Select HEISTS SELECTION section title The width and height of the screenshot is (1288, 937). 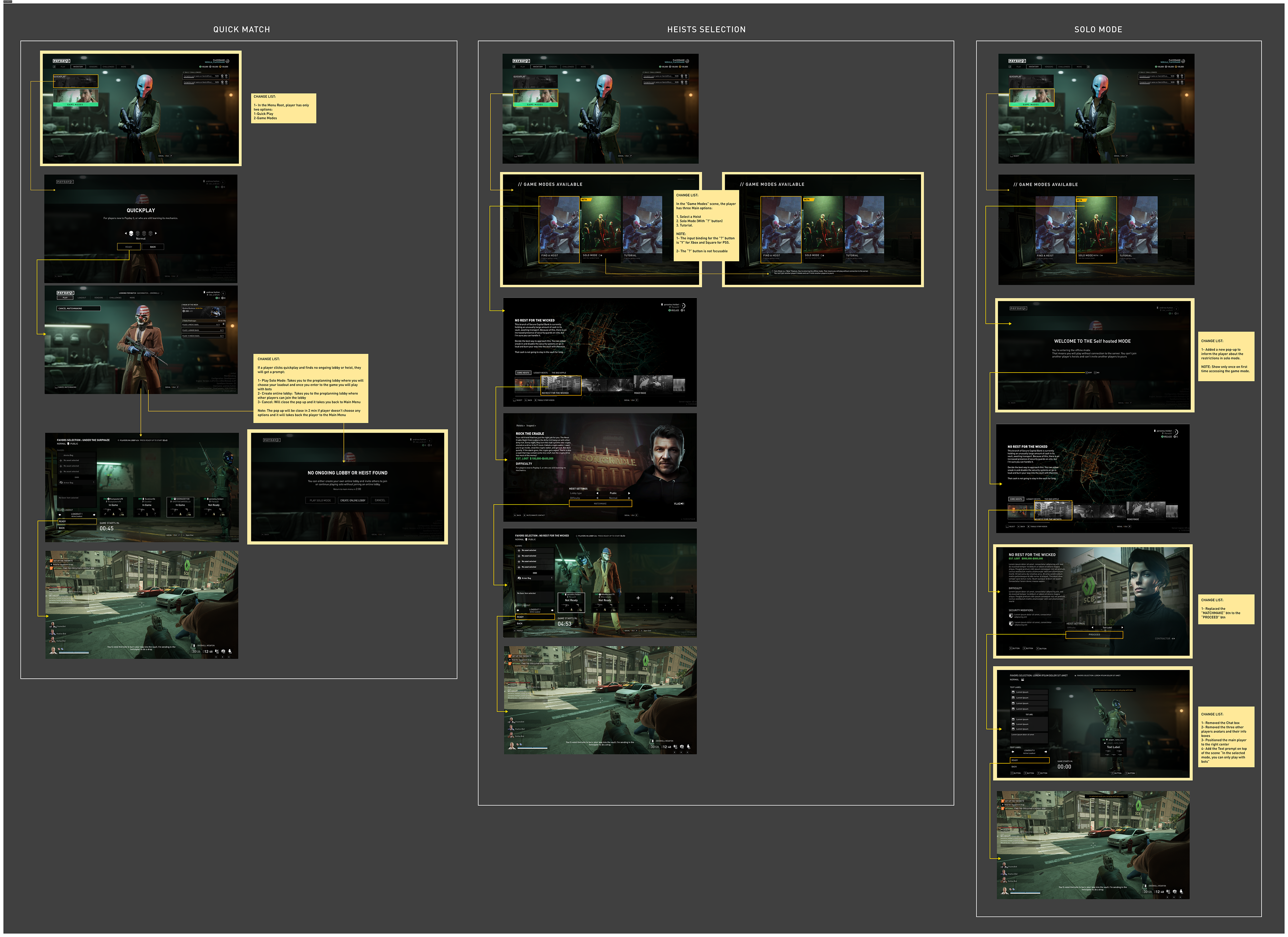[706, 30]
